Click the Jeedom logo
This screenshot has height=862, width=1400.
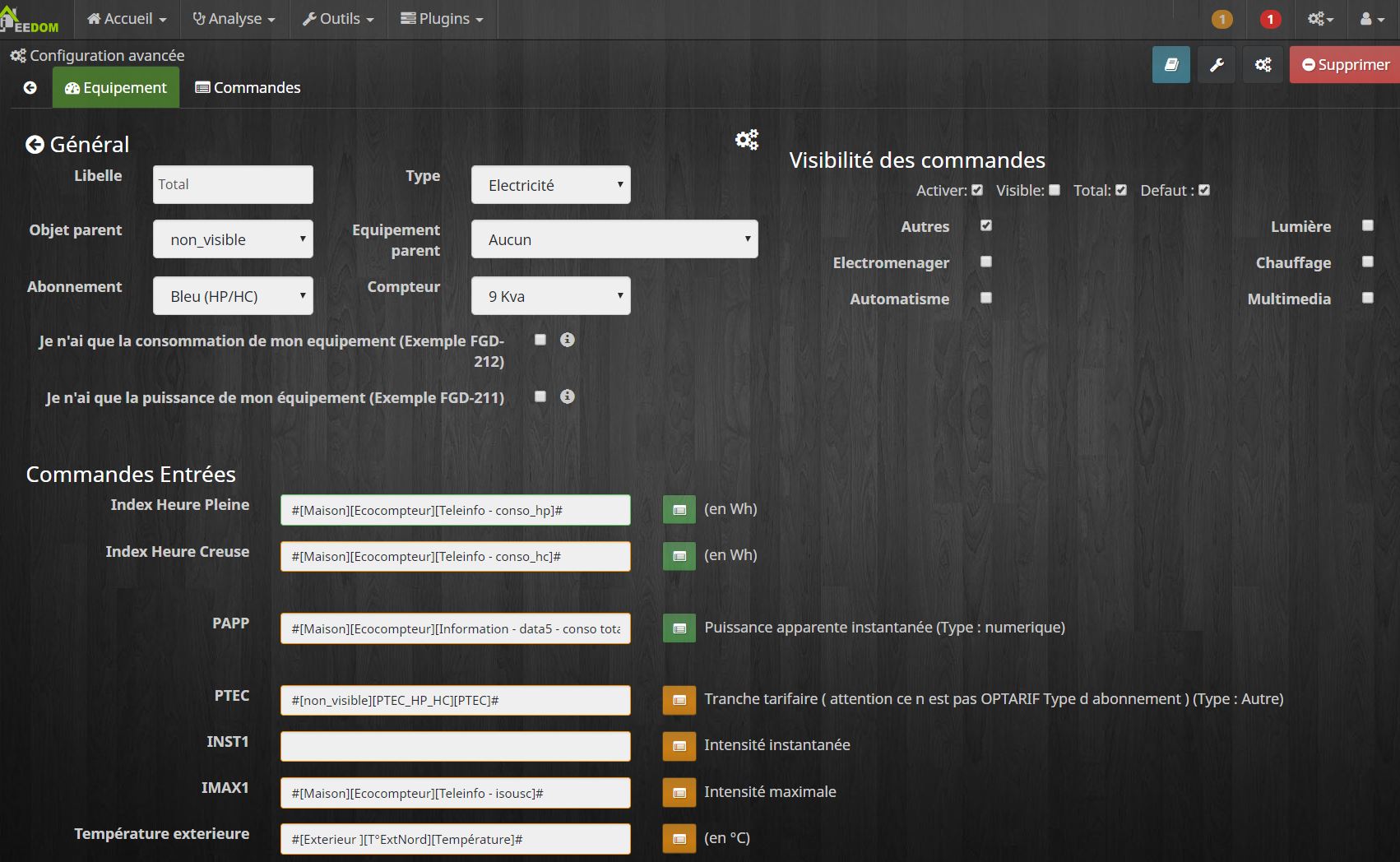pyautogui.click(x=30, y=20)
